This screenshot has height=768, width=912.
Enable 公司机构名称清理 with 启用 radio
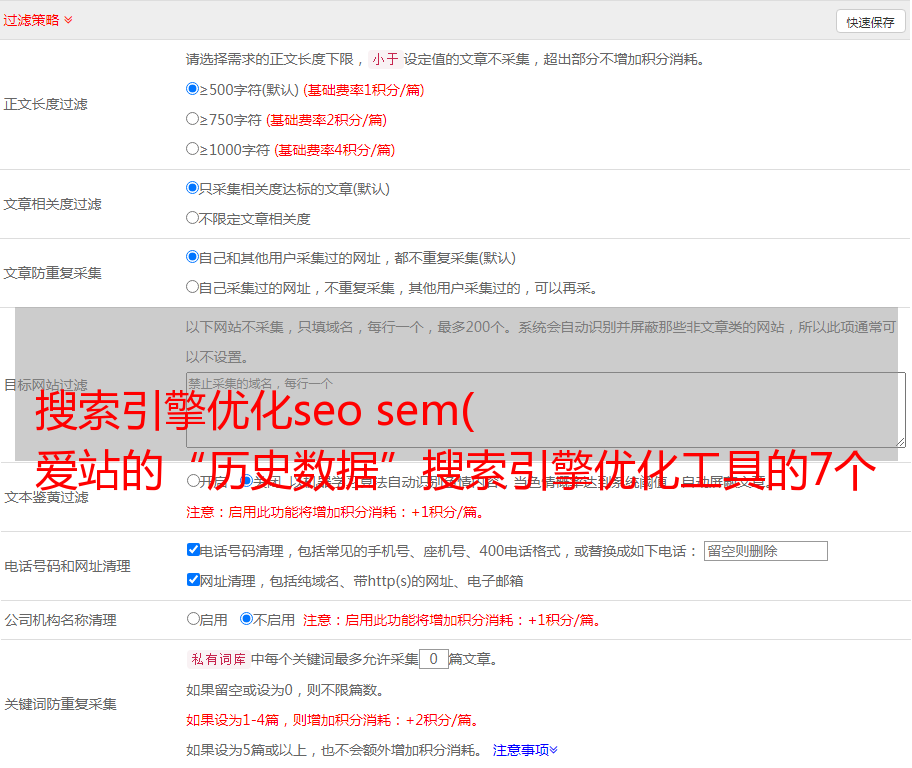193,618
